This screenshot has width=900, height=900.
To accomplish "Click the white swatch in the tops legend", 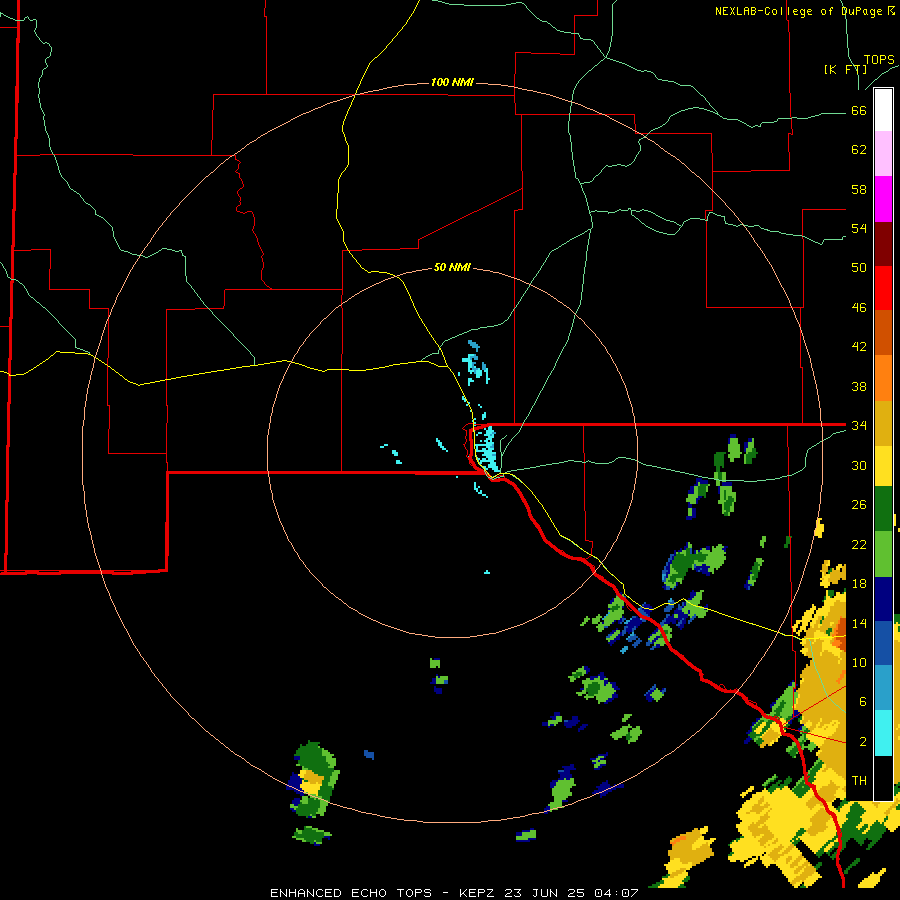I will (x=883, y=110).
